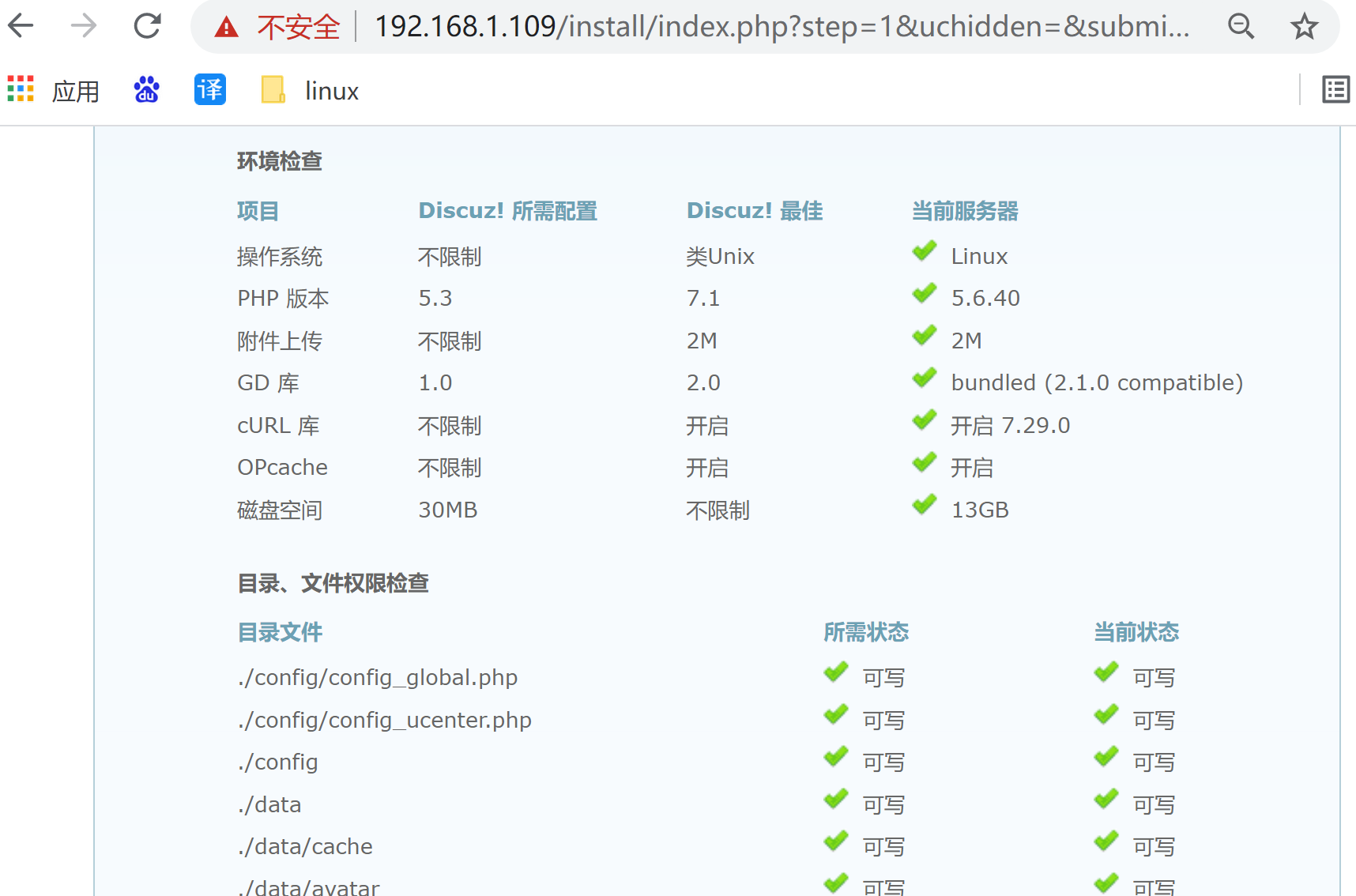Image resolution: width=1356 pixels, height=896 pixels.
Task: Reload the current page
Action: (x=147, y=26)
